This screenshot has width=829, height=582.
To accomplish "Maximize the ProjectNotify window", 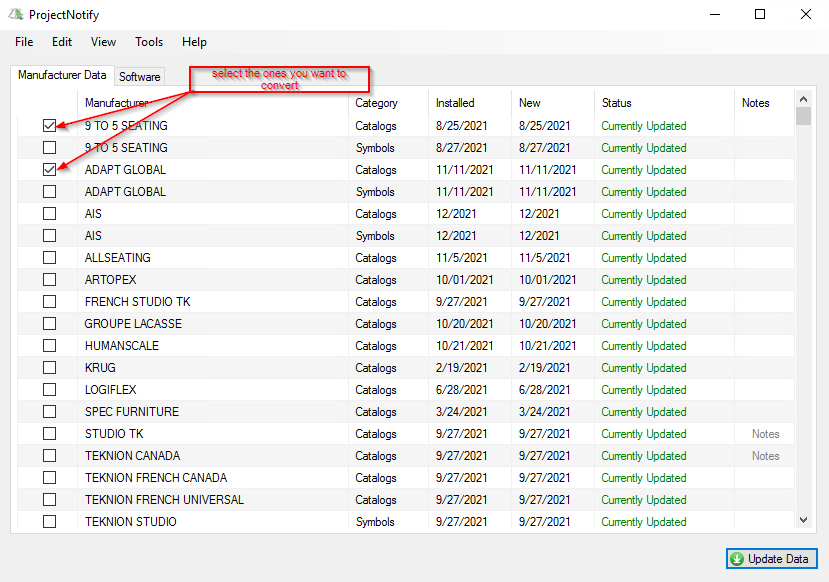I will click(x=760, y=15).
